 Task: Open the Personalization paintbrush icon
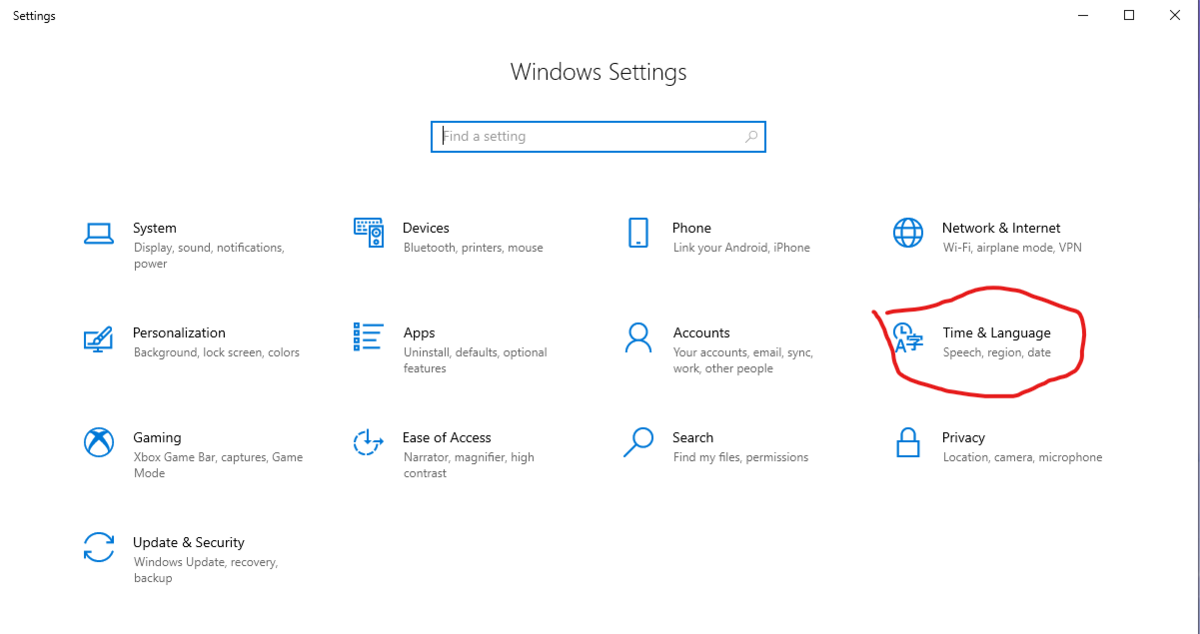tap(98, 338)
